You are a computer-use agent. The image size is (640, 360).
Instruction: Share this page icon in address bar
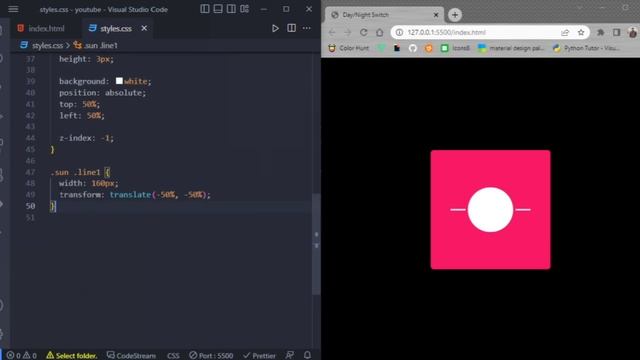[x=565, y=32]
